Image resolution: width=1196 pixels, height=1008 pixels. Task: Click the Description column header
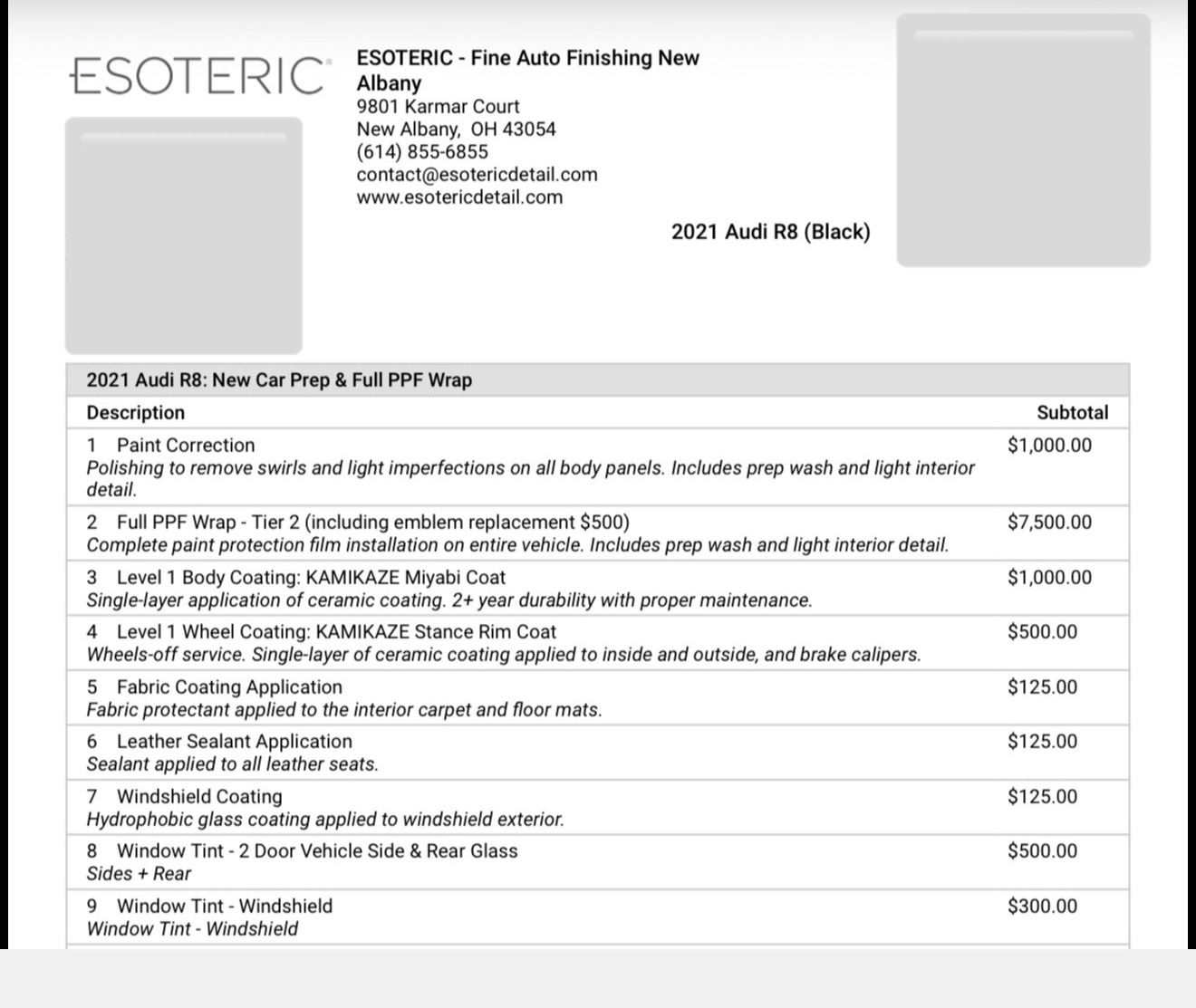(136, 413)
